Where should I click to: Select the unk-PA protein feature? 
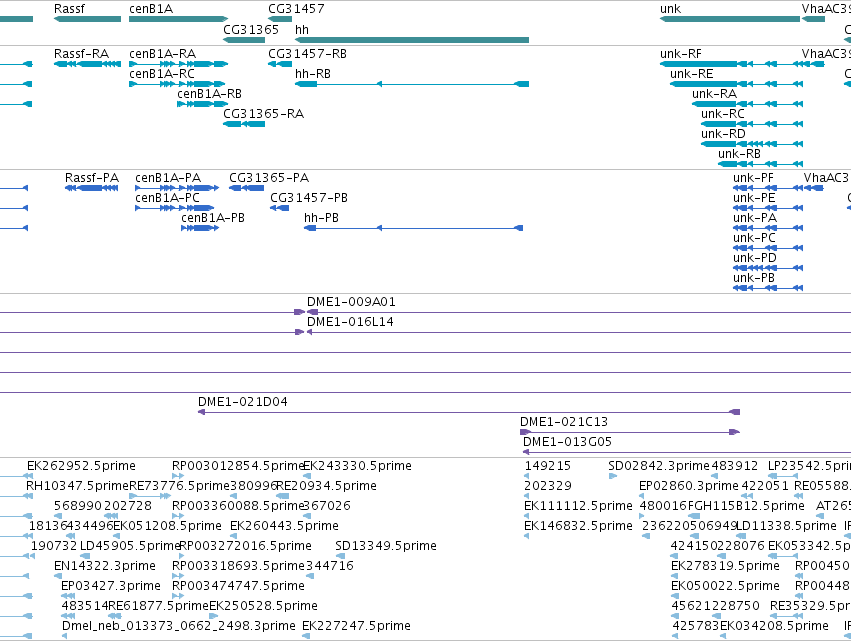(768, 229)
